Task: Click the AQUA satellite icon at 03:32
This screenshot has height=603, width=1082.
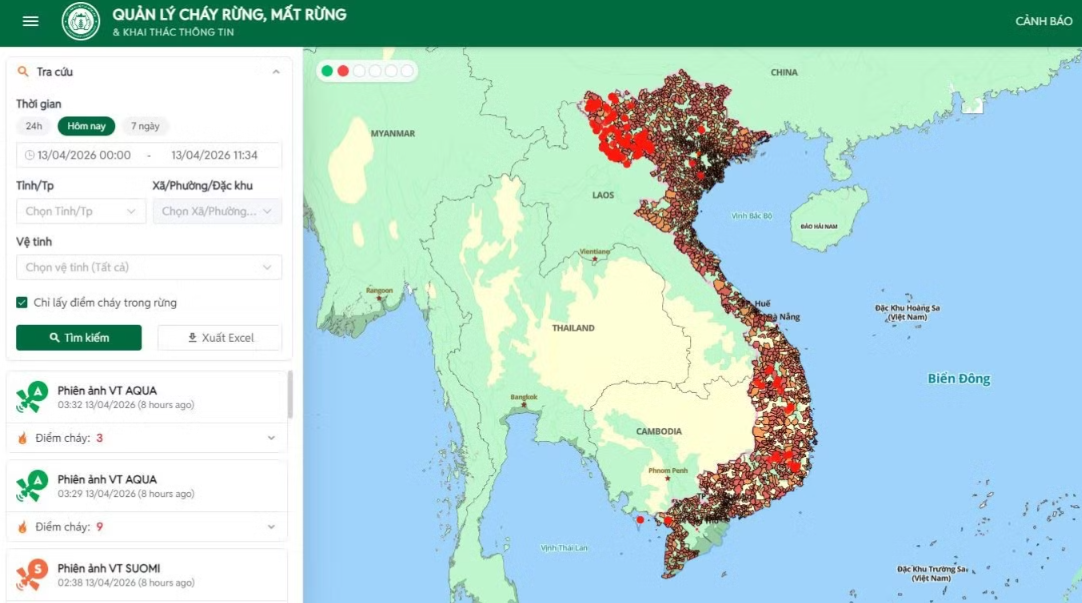Action: pos(32,397)
